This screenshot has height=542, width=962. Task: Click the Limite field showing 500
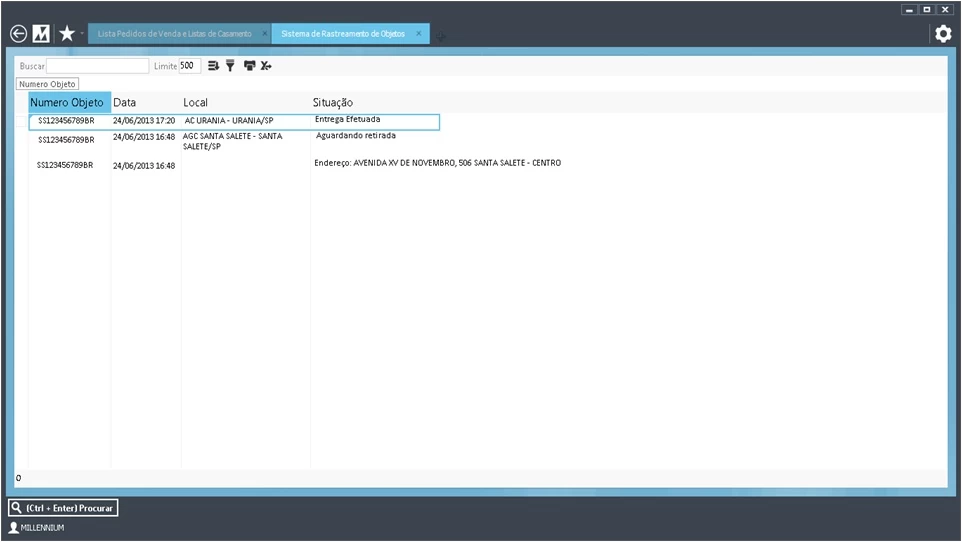[x=189, y=66]
